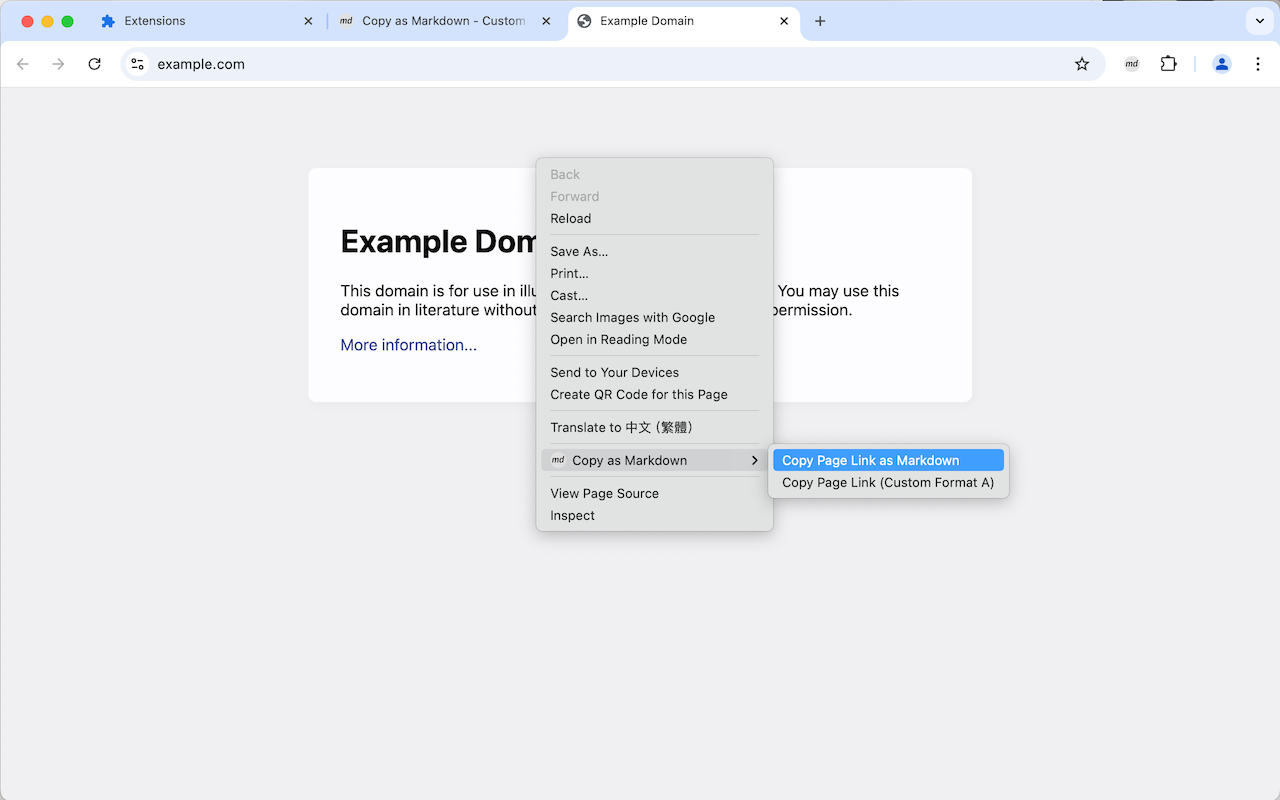Select the Example Domain tab

pos(649,20)
